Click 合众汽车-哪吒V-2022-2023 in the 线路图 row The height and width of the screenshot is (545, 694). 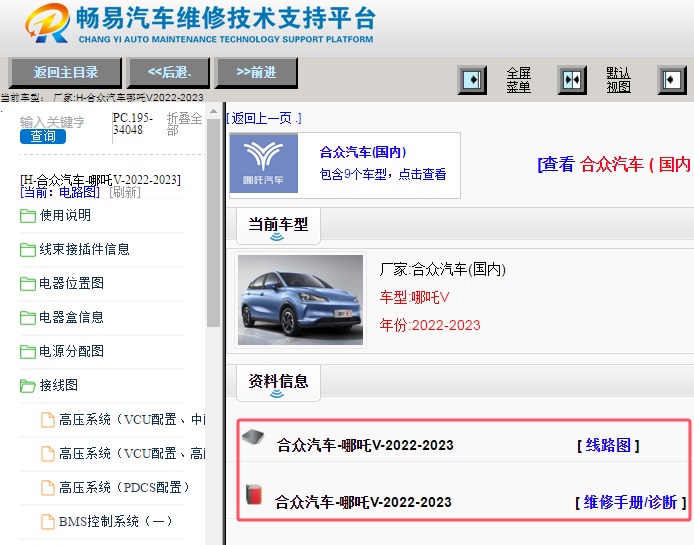pos(365,445)
